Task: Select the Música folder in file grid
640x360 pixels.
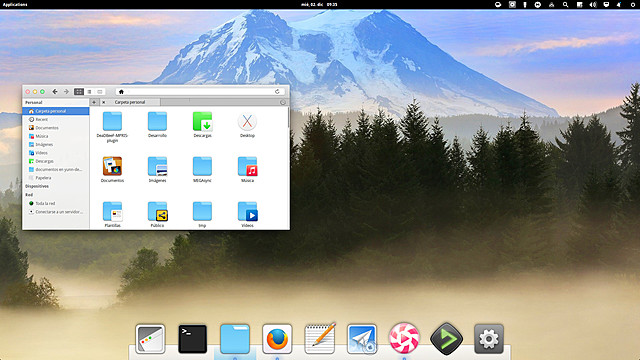Action: coord(247,169)
